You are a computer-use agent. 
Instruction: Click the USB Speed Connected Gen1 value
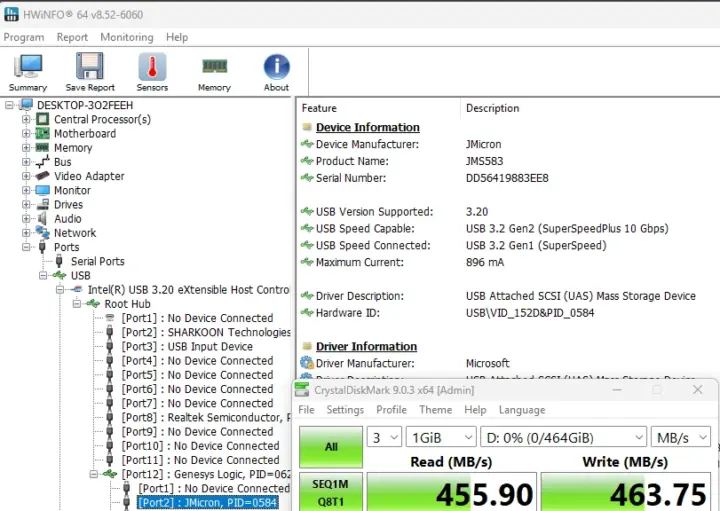click(x=536, y=246)
